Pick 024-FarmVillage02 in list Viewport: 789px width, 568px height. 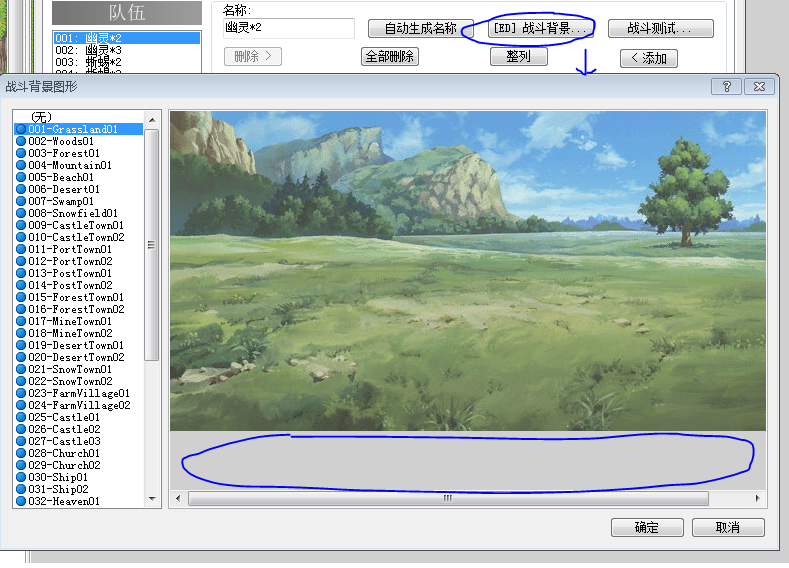coord(78,405)
